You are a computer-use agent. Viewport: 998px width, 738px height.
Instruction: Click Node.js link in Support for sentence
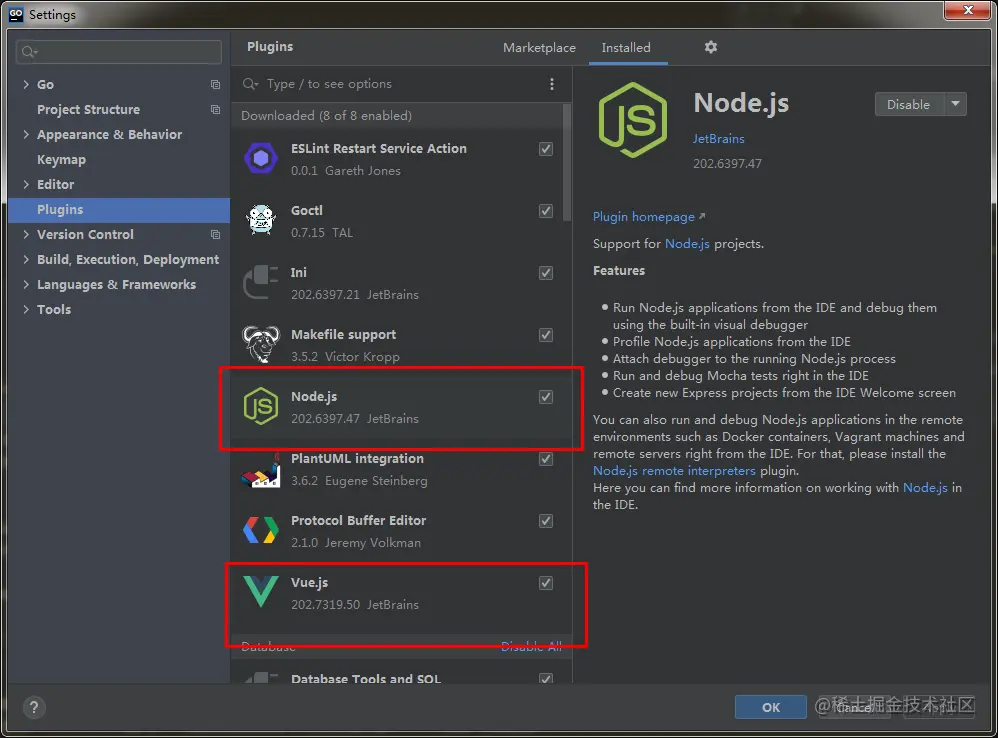pos(687,244)
